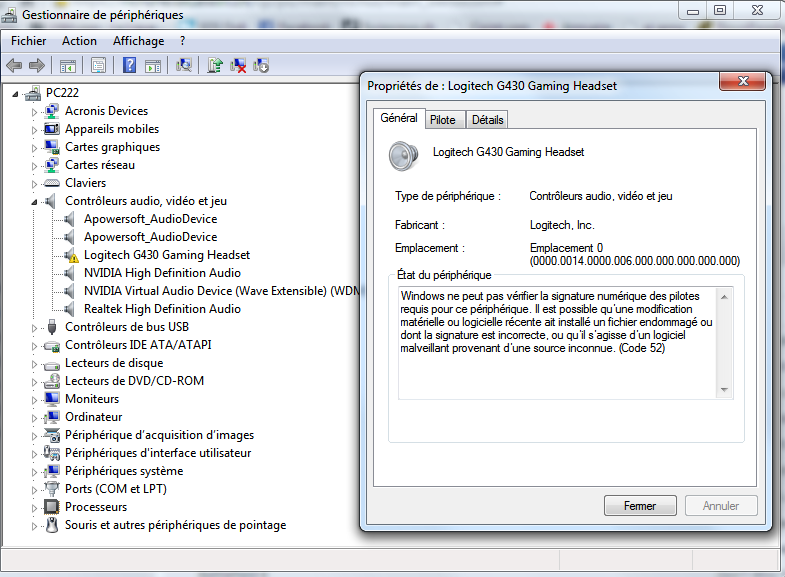Click the Properties sheet toolbar icon
Image resolution: width=785 pixels, height=577 pixels.
tap(98, 65)
